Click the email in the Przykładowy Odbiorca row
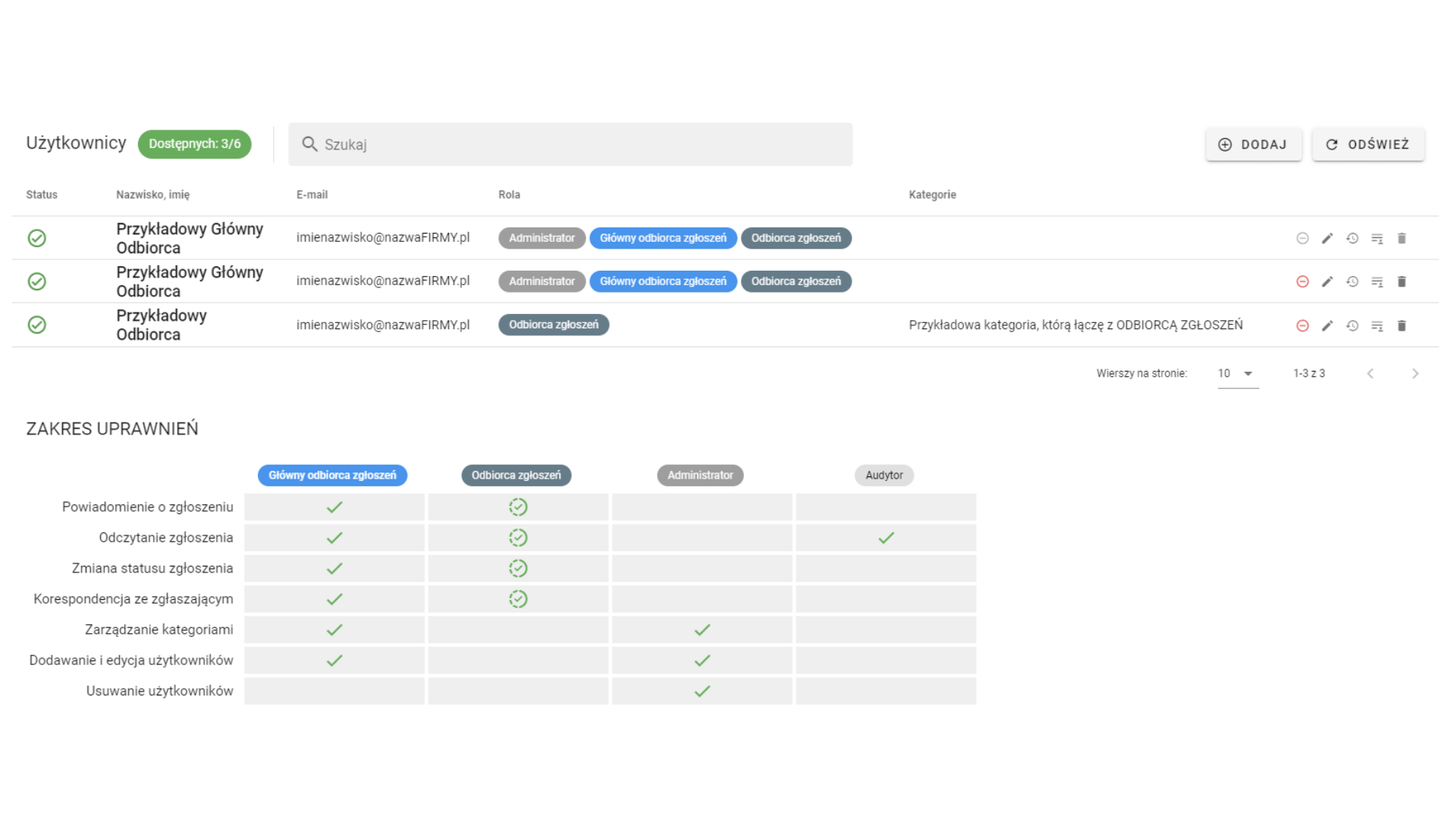Viewport: 1456px width, 819px height. 383,325
